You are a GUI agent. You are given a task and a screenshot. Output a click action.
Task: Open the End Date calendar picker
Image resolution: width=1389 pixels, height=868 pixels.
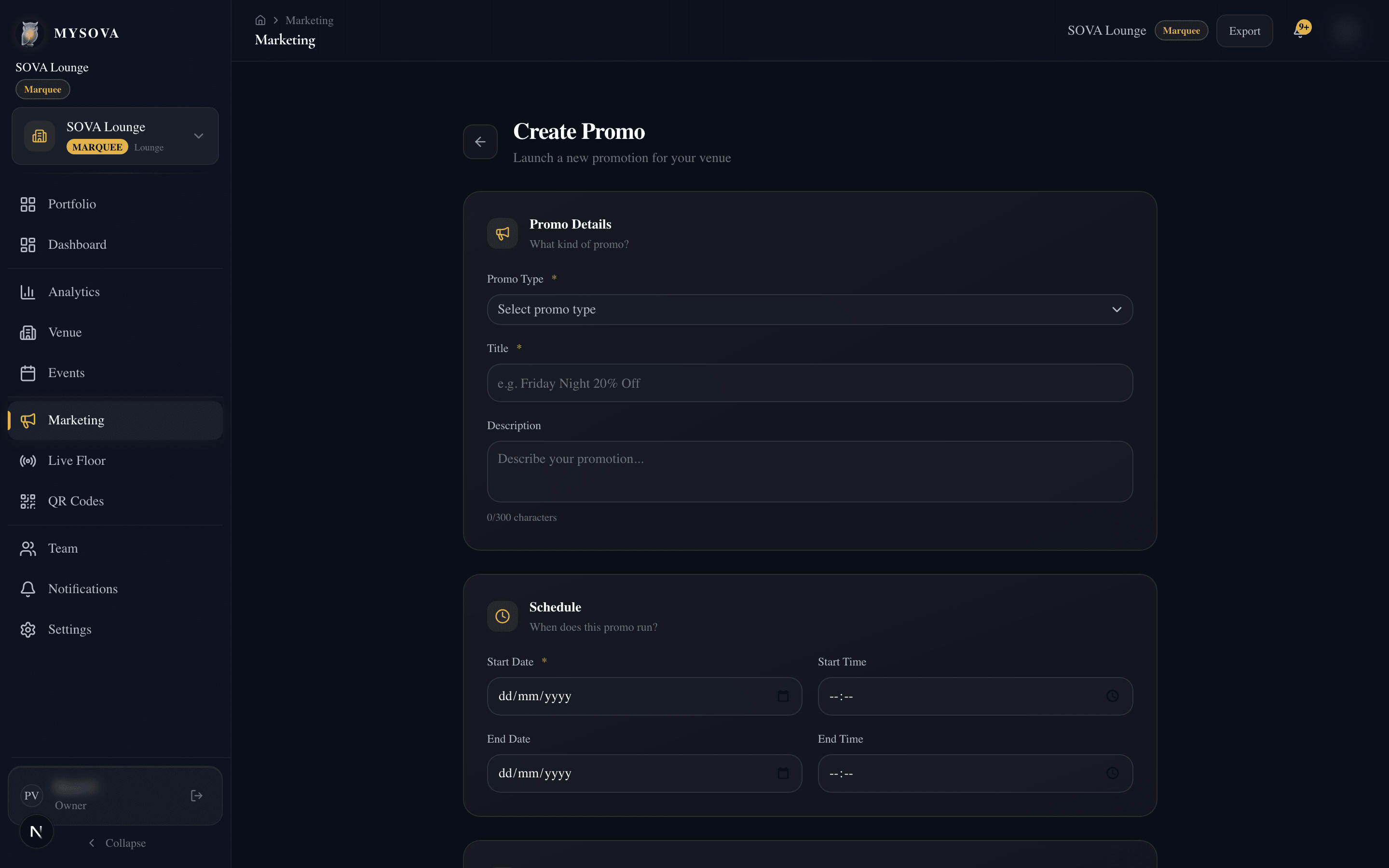(x=782, y=773)
